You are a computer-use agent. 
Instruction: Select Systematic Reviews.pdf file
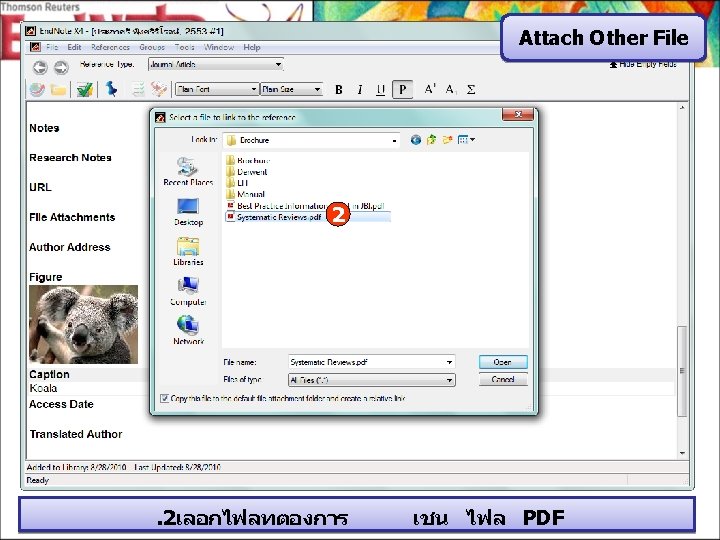coord(308,217)
